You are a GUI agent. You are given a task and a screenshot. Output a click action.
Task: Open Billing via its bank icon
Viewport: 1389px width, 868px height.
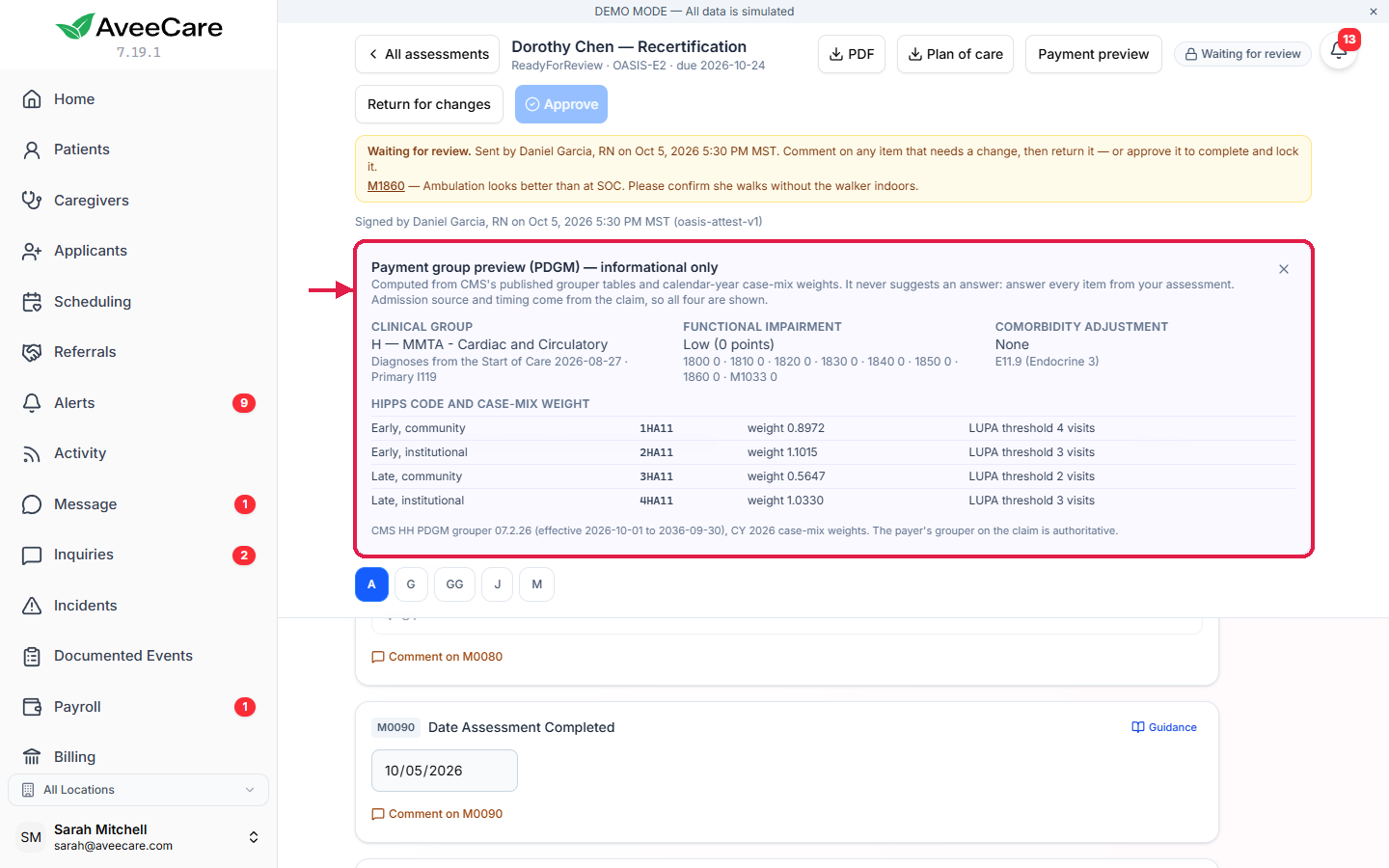click(32, 757)
